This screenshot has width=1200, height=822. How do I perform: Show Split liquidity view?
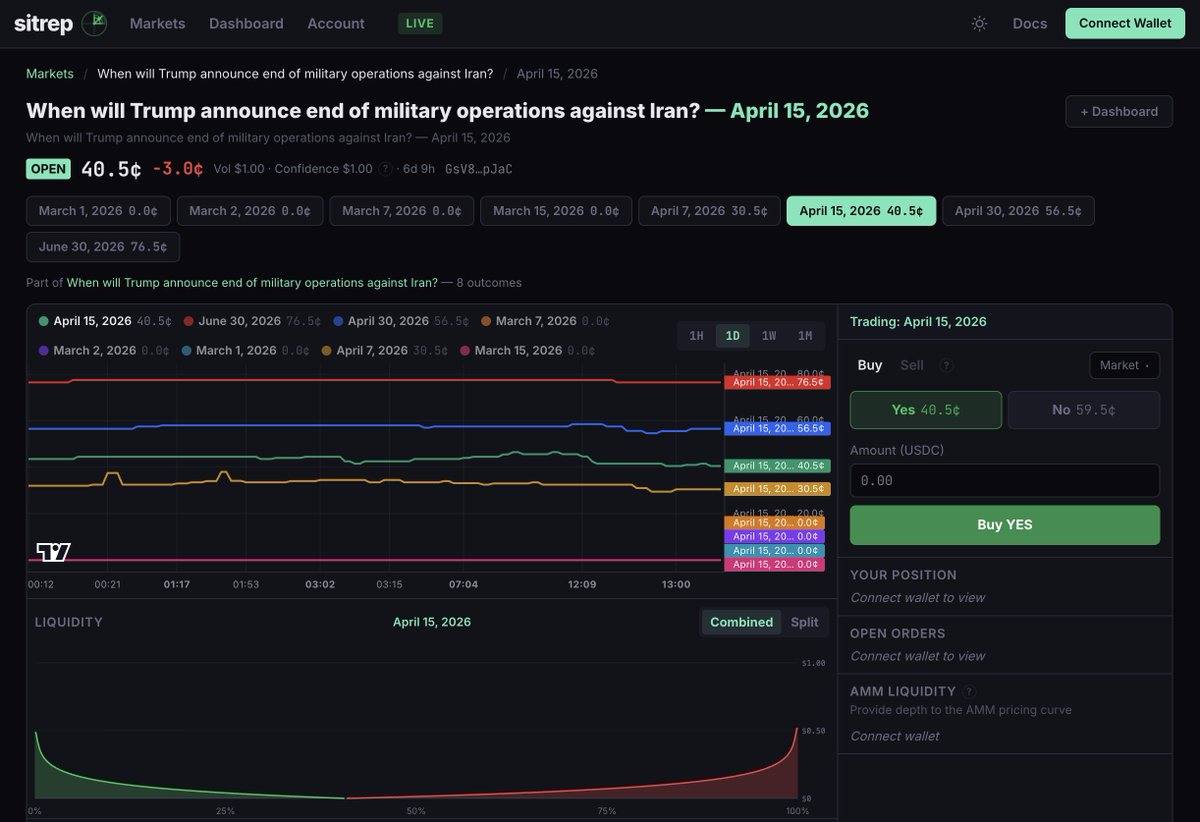(x=804, y=622)
